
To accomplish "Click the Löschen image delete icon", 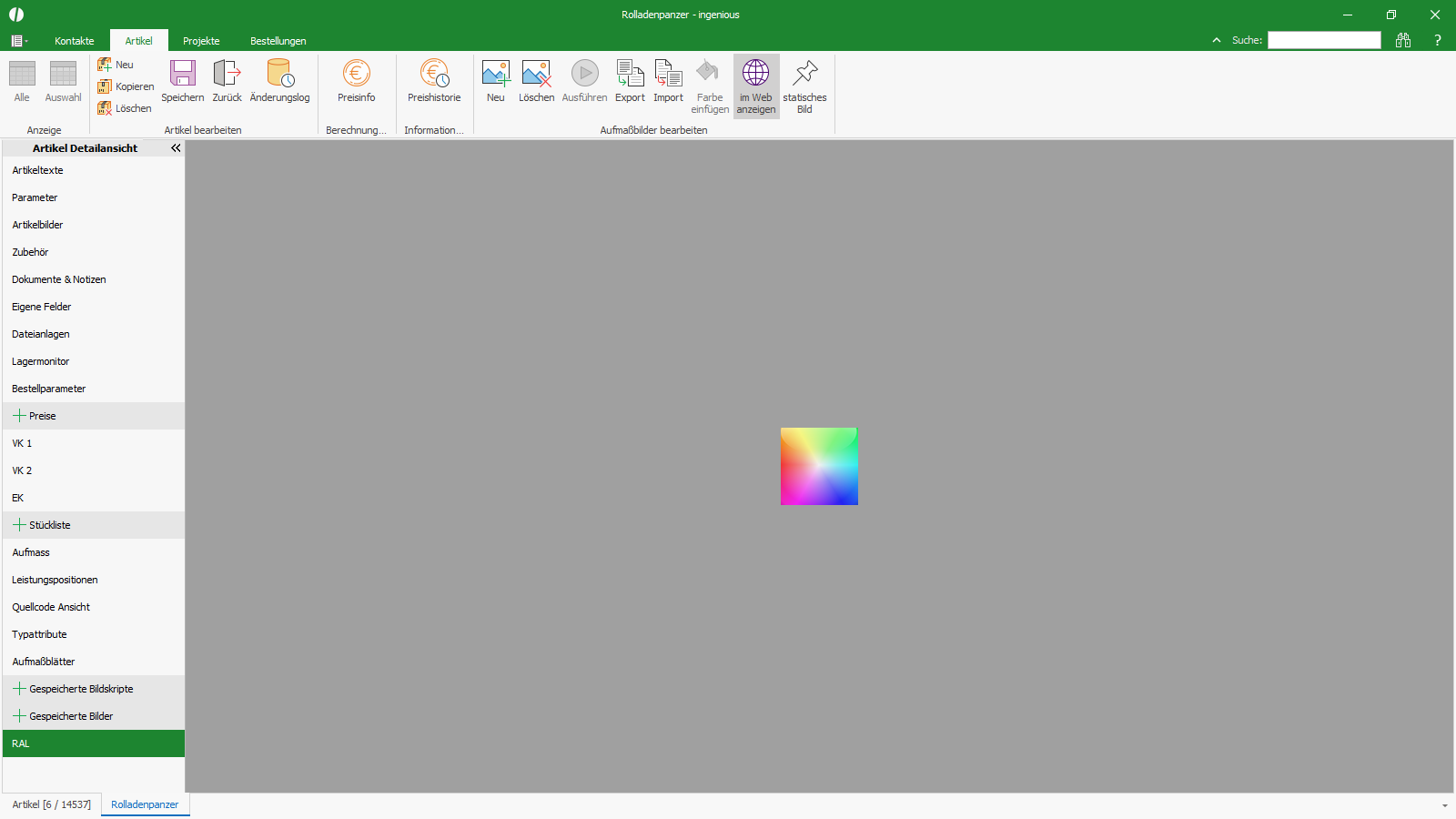I will pyautogui.click(x=536, y=74).
